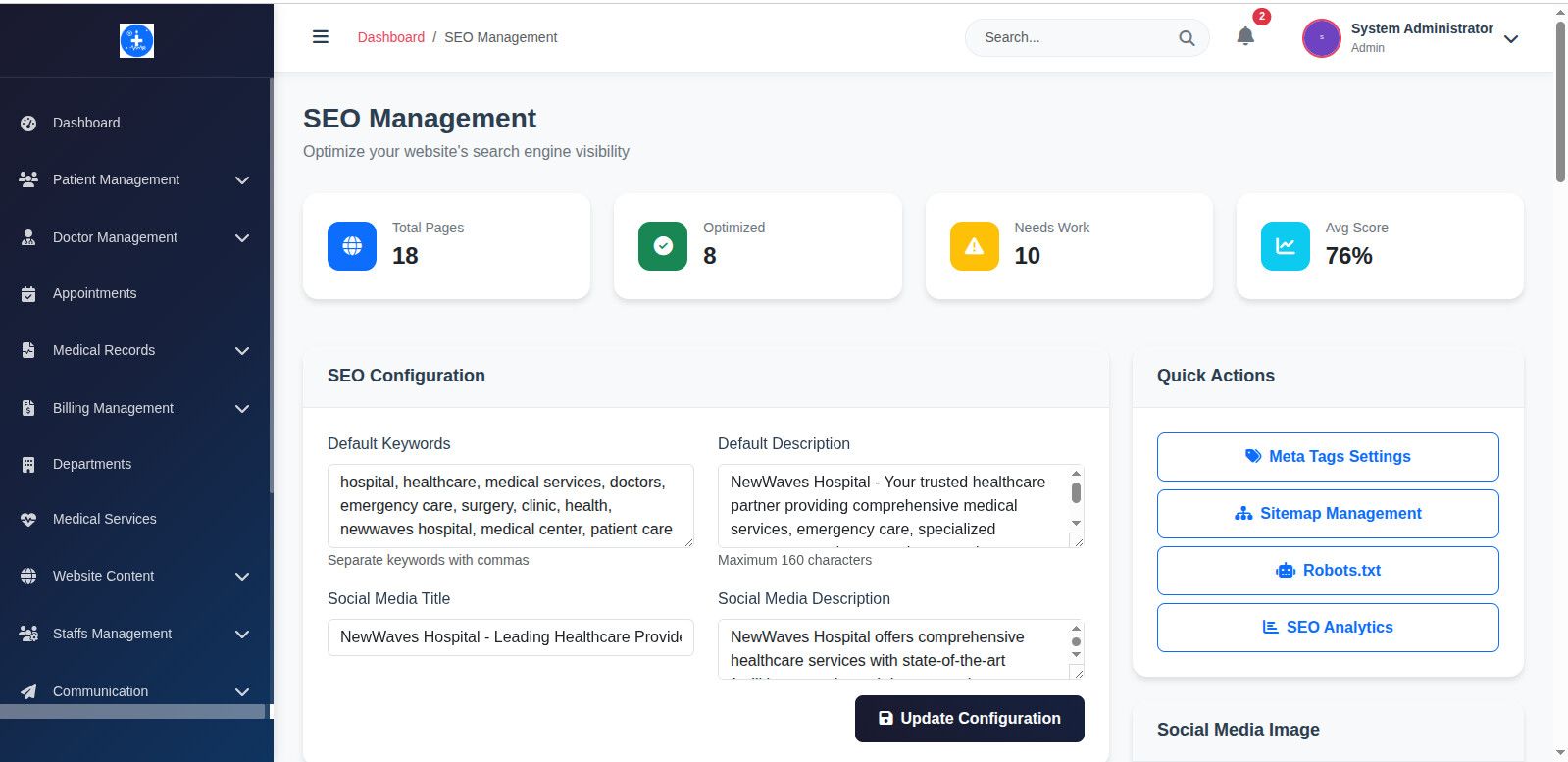Click the System Administrator avatar

[x=1321, y=38]
